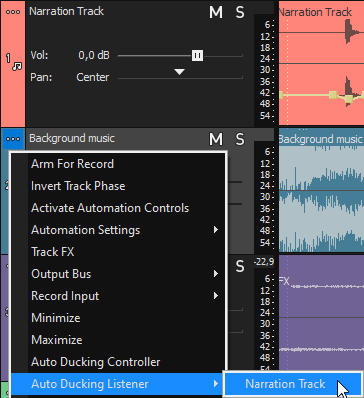Solo the Background music track
The width and height of the screenshot is (364, 398).
pos(240,140)
